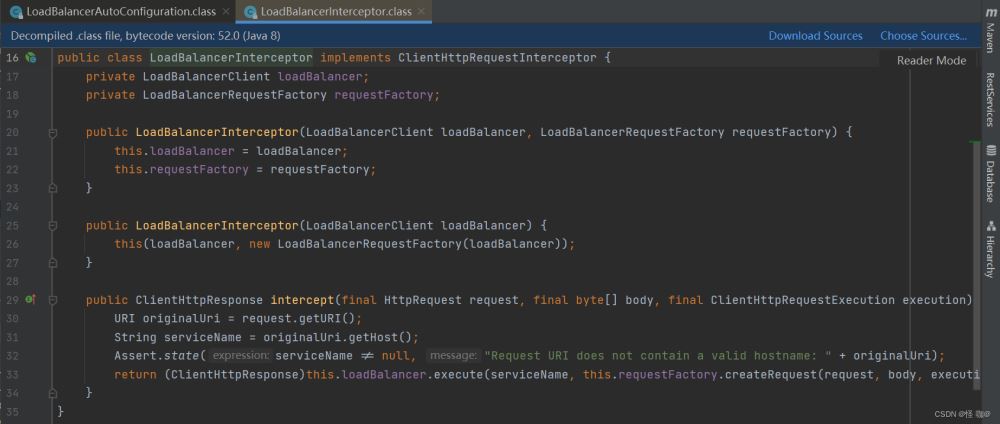This screenshot has height=424, width=1000.
Task: Open the Database tool window
Action: [x=989, y=175]
